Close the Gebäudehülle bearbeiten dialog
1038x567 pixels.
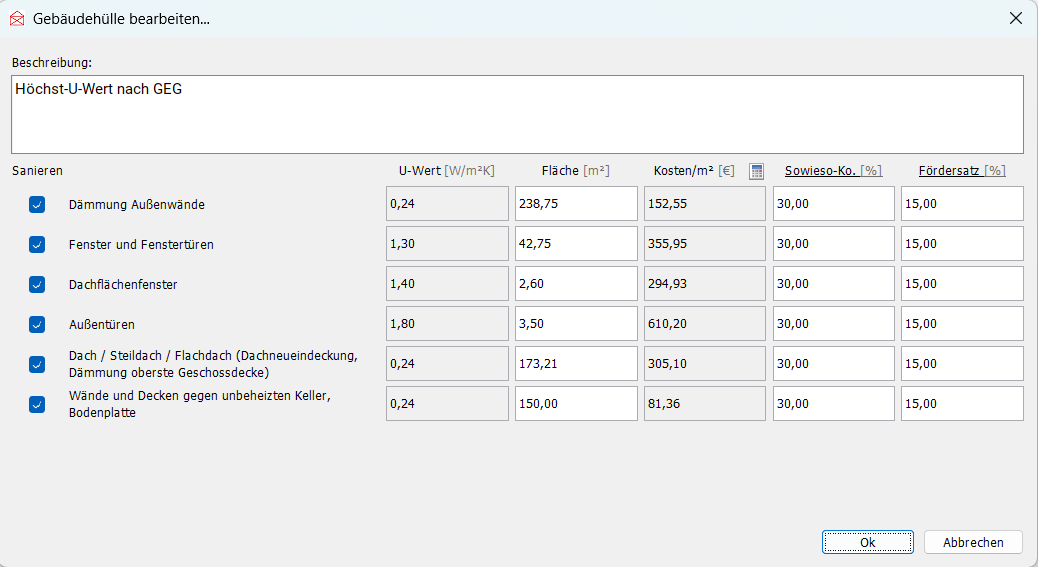tap(1015, 18)
